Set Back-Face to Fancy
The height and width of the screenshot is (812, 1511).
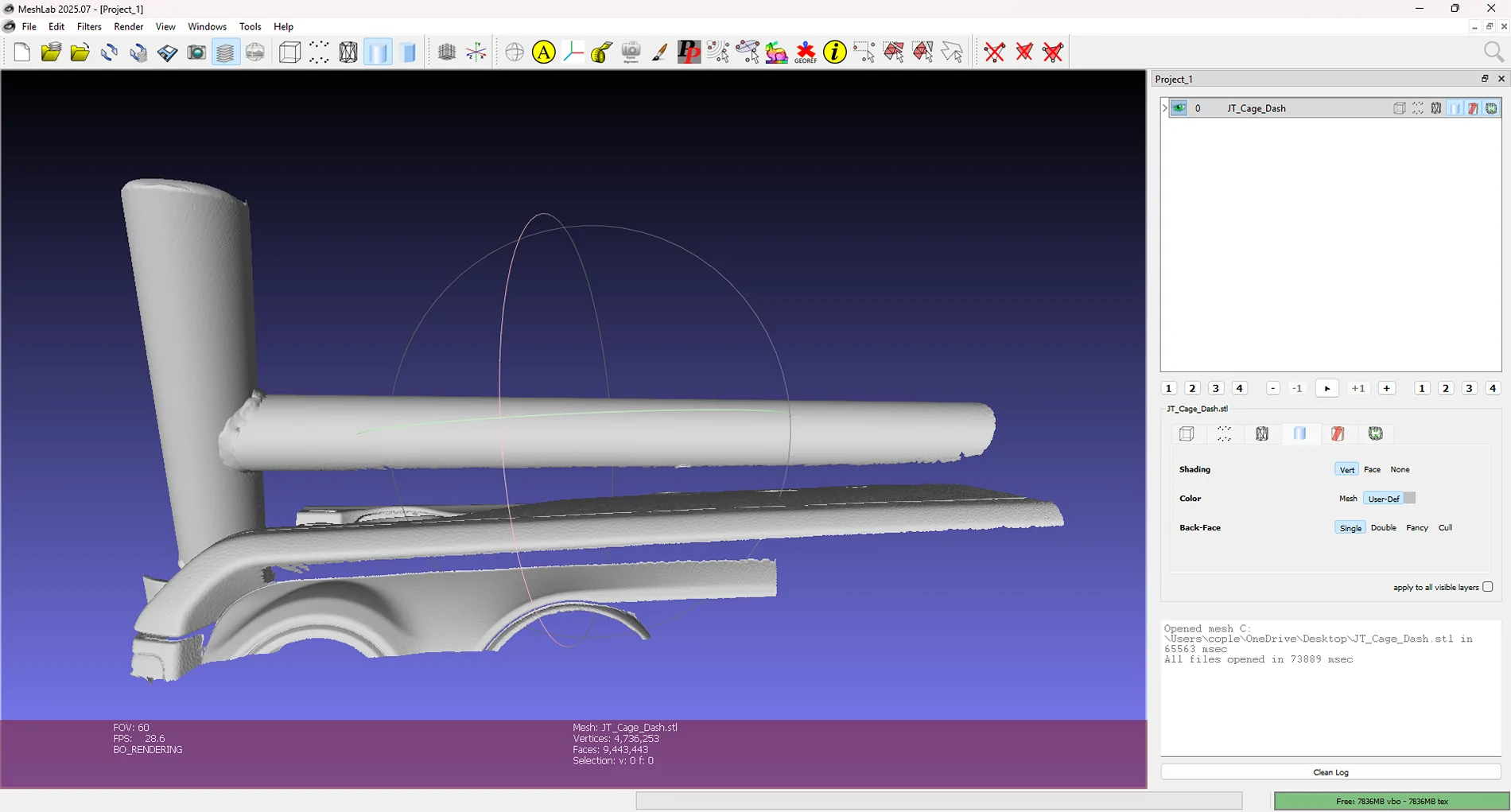(1416, 528)
